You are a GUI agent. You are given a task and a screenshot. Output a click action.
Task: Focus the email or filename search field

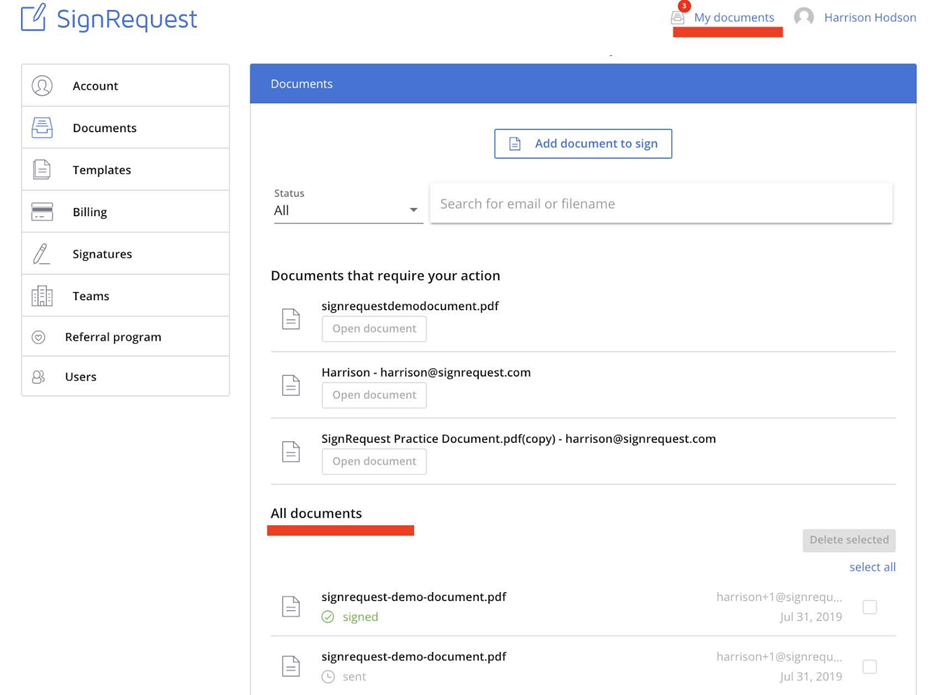click(x=661, y=204)
